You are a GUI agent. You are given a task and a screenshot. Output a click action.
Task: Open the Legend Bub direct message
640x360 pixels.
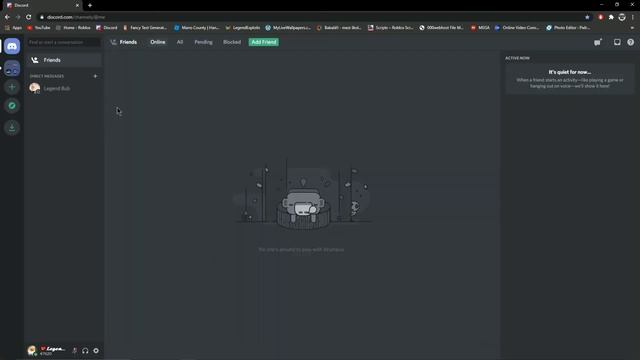63,88
